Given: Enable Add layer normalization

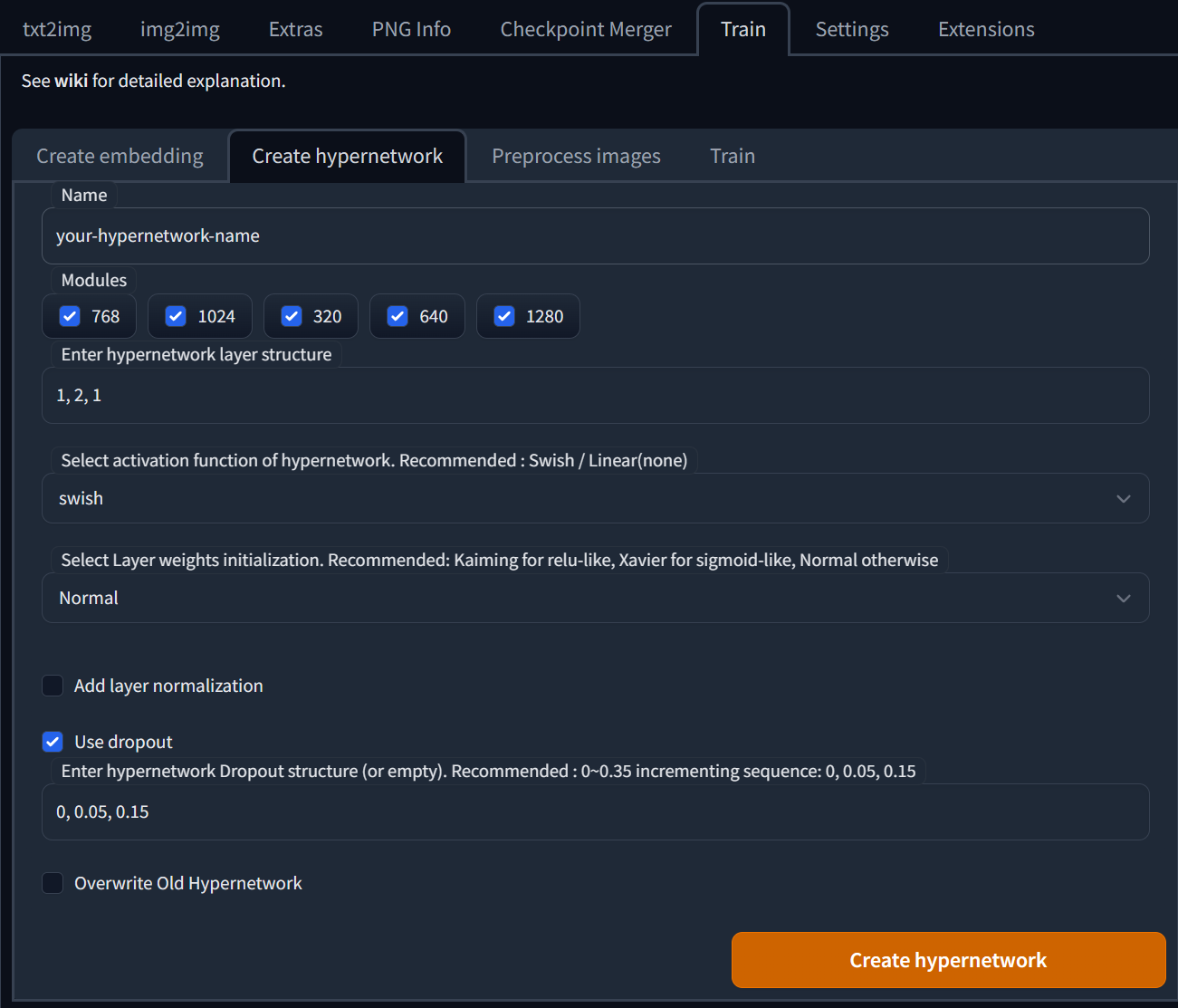Looking at the screenshot, I should (x=53, y=686).
